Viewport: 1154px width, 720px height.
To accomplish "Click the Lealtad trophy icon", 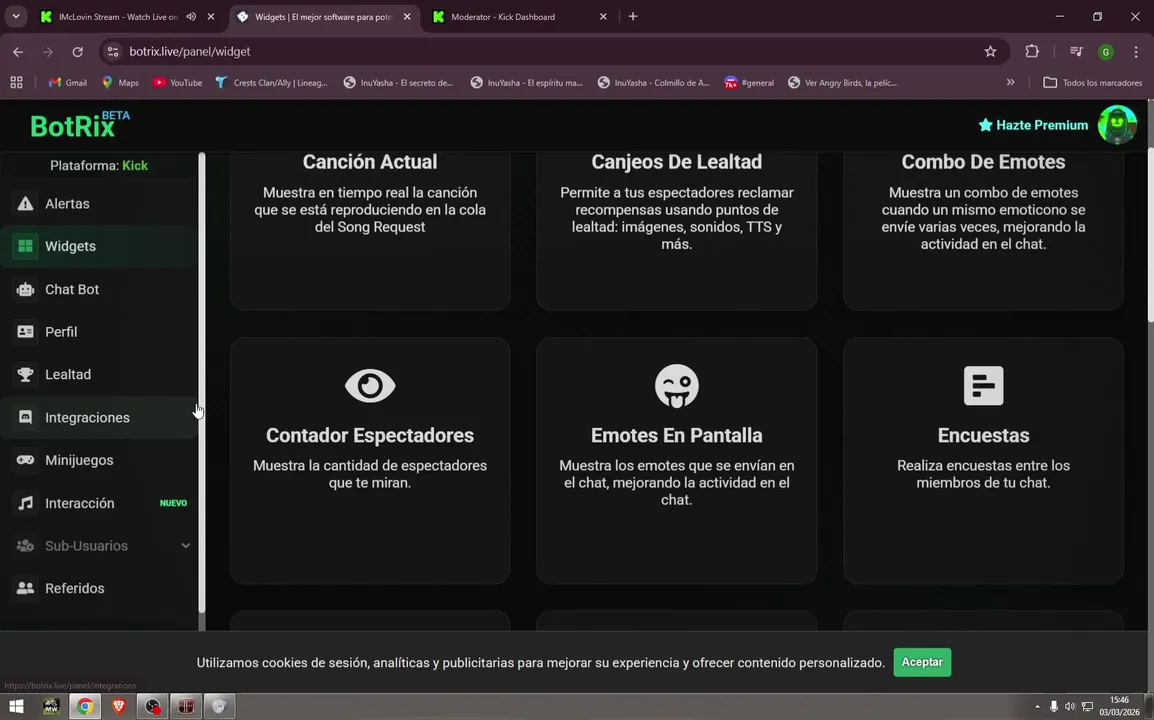I will tap(25, 375).
